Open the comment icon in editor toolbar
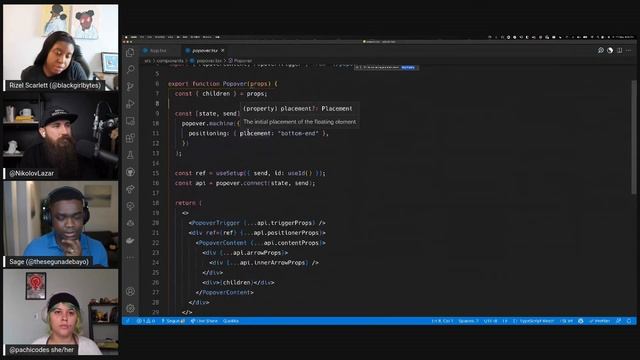Screen dimensions: 640x360 coord(600,51)
